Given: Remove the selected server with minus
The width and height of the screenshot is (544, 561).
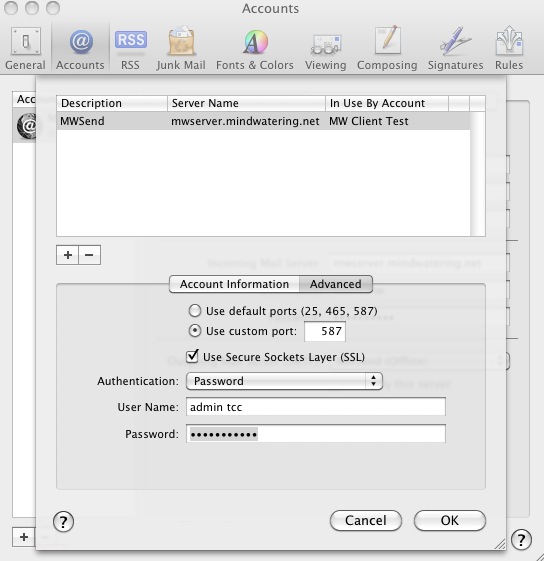Looking at the screenshot, I should [x=89, y=255].
